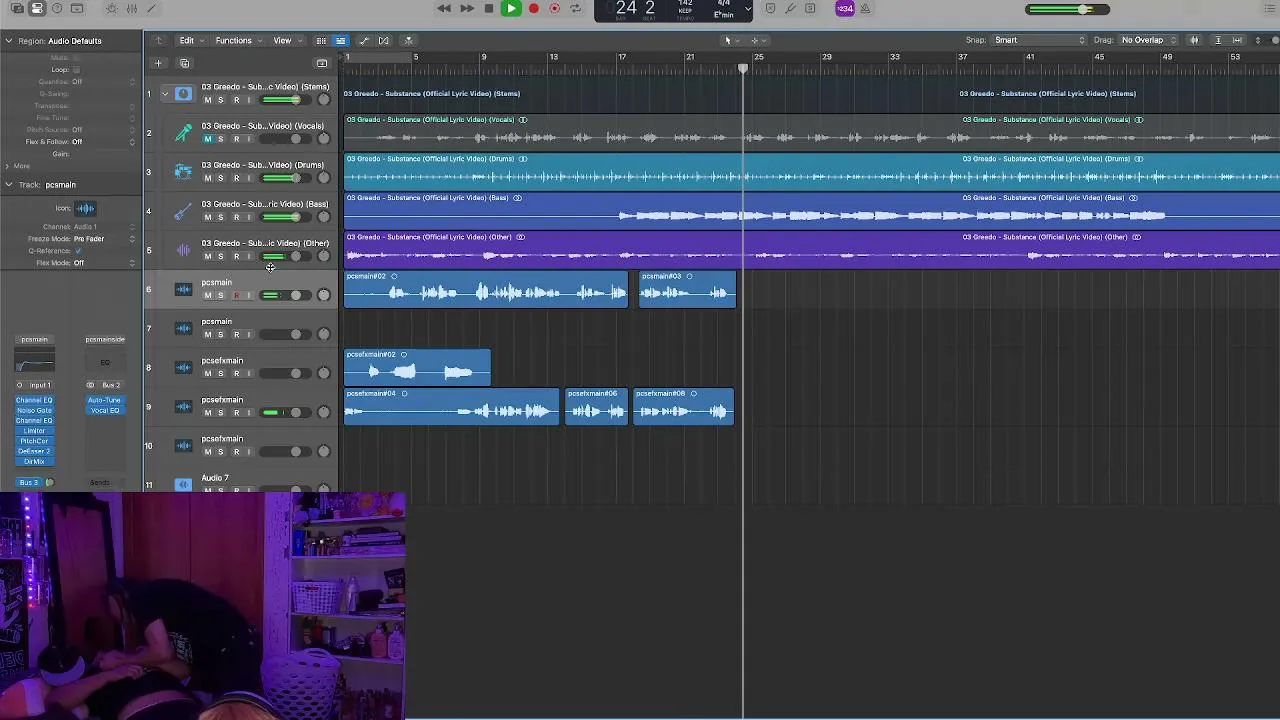1280x720 pixels.
Task: Toggle the region Loop checkbox
Action: (77, 70)
